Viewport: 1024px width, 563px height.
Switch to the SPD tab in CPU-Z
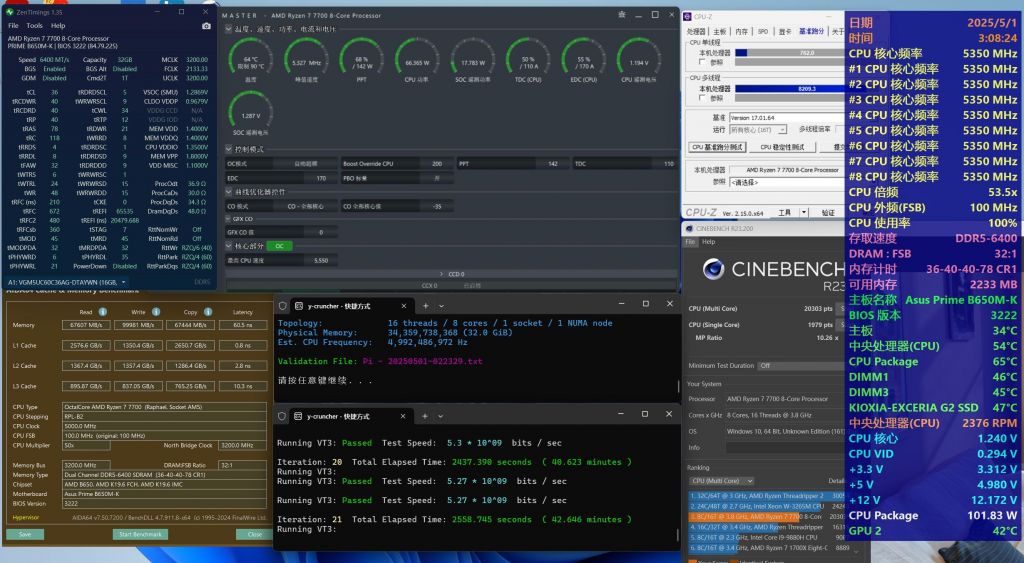tap(762, 31)
